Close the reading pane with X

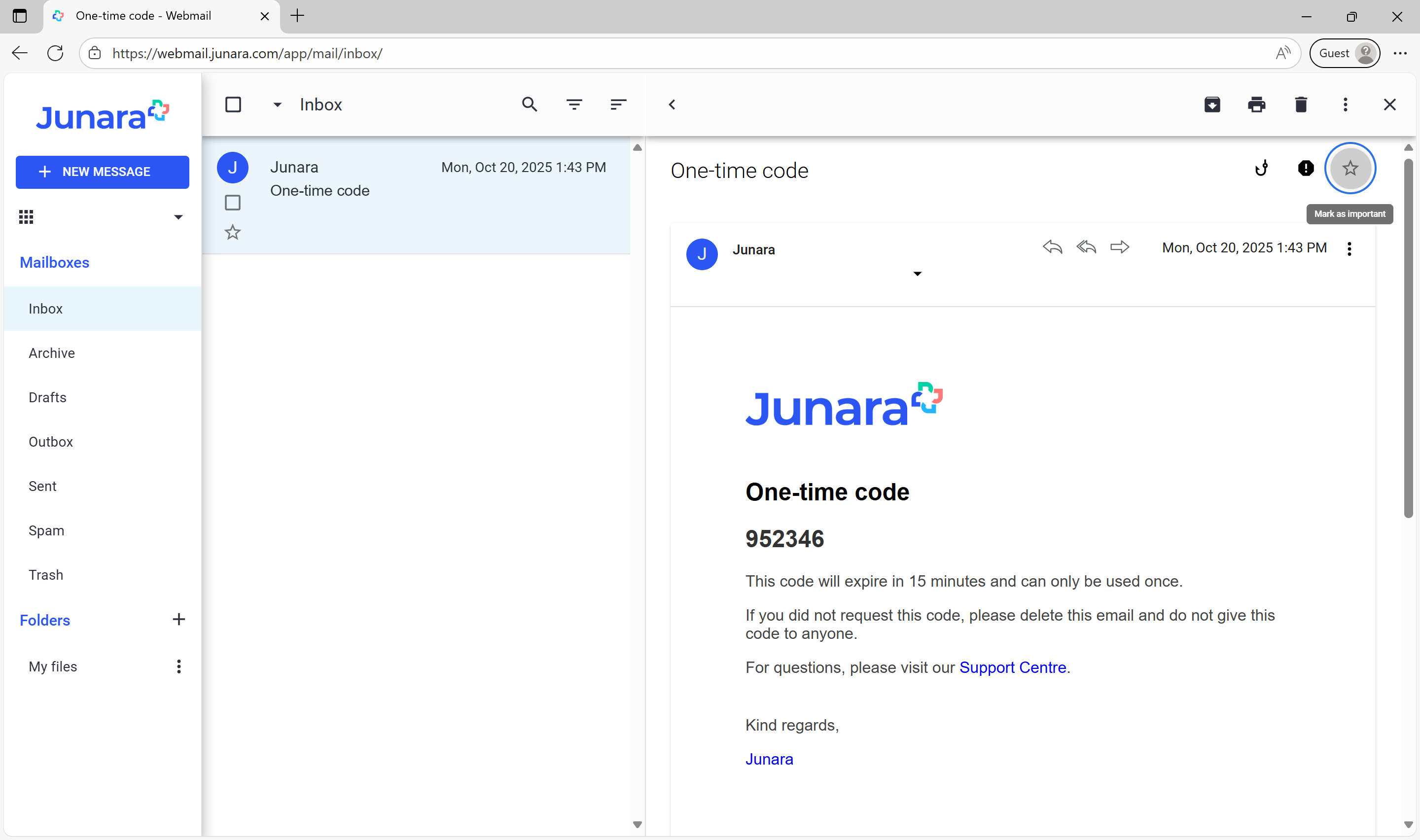coord(1389,105)
